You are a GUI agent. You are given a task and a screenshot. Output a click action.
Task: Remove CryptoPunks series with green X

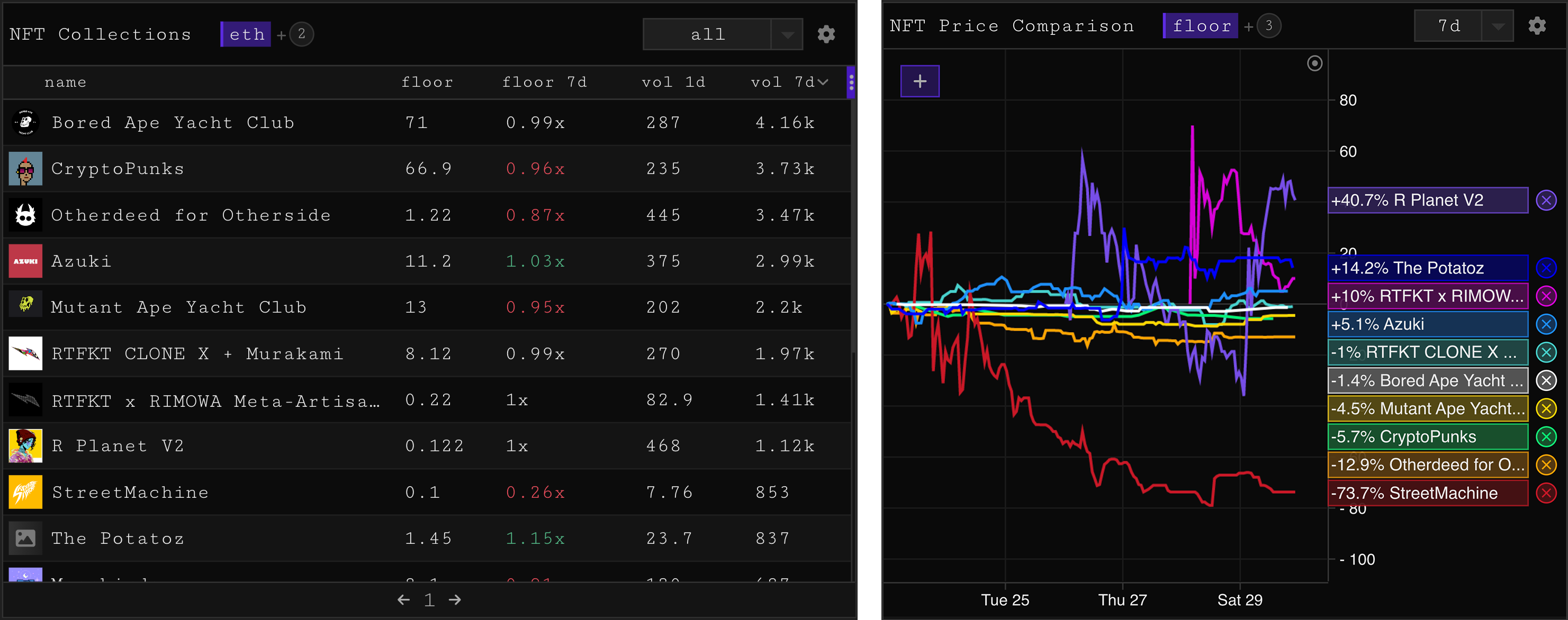click(1545, 436)
